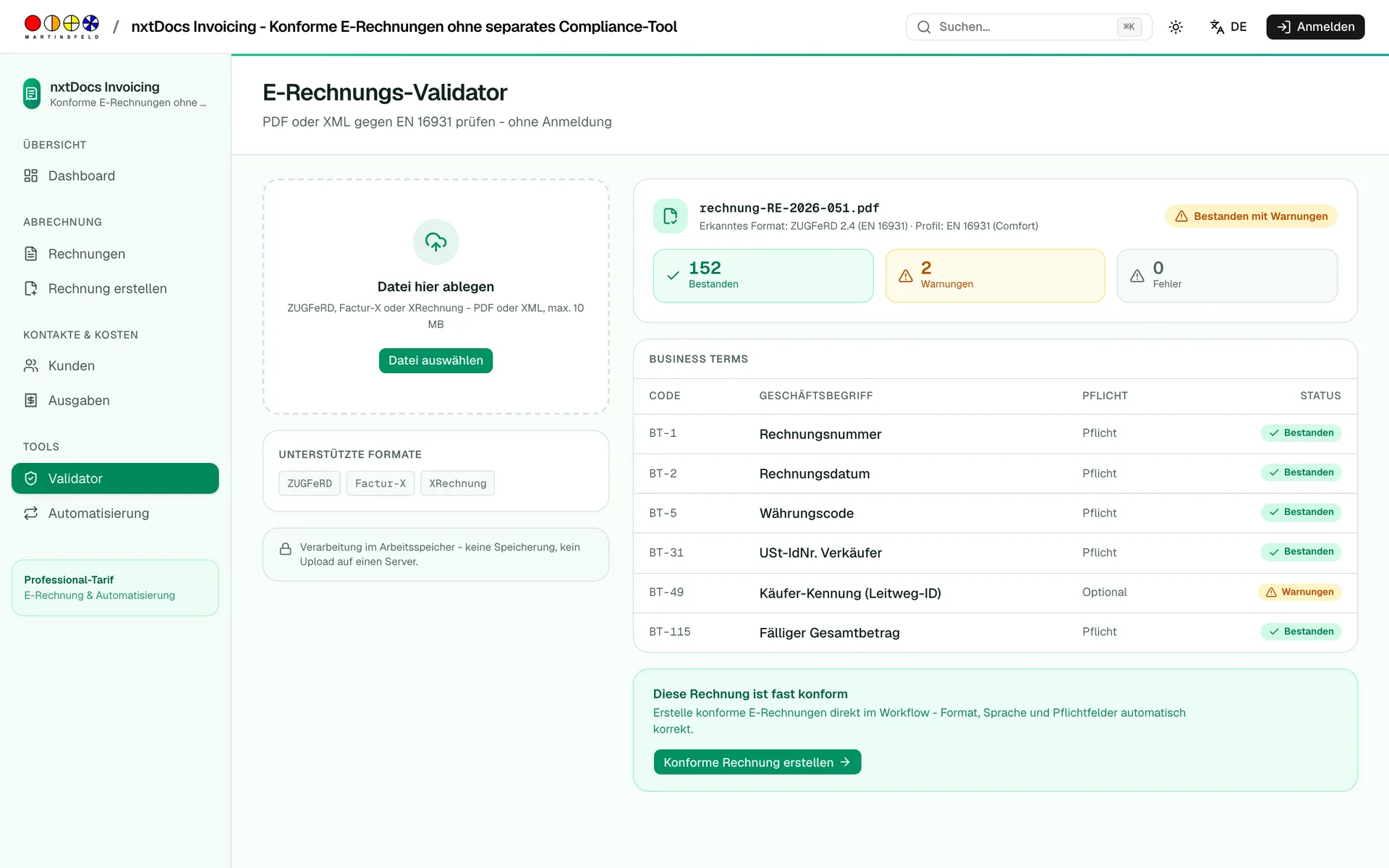Image resolution: width=1389 pixels, height=868 pixels.
Task: Open Ausgaben in the sidebar
Action: [x=115, y=401]
